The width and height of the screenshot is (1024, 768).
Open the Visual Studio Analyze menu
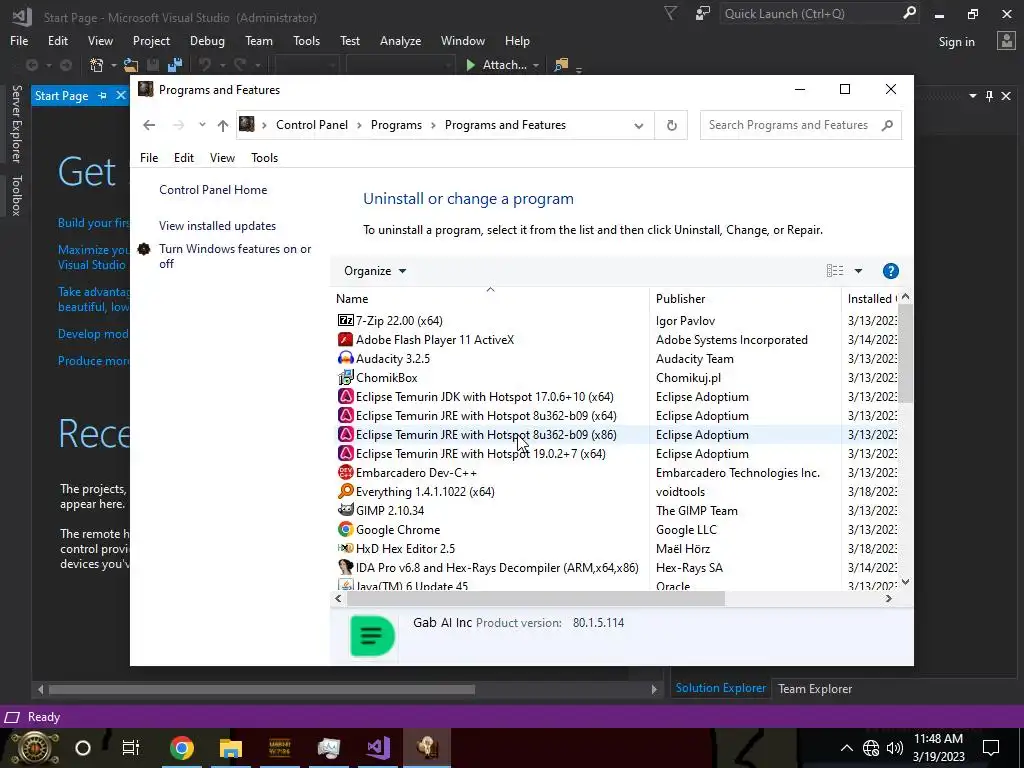point(400,40)
